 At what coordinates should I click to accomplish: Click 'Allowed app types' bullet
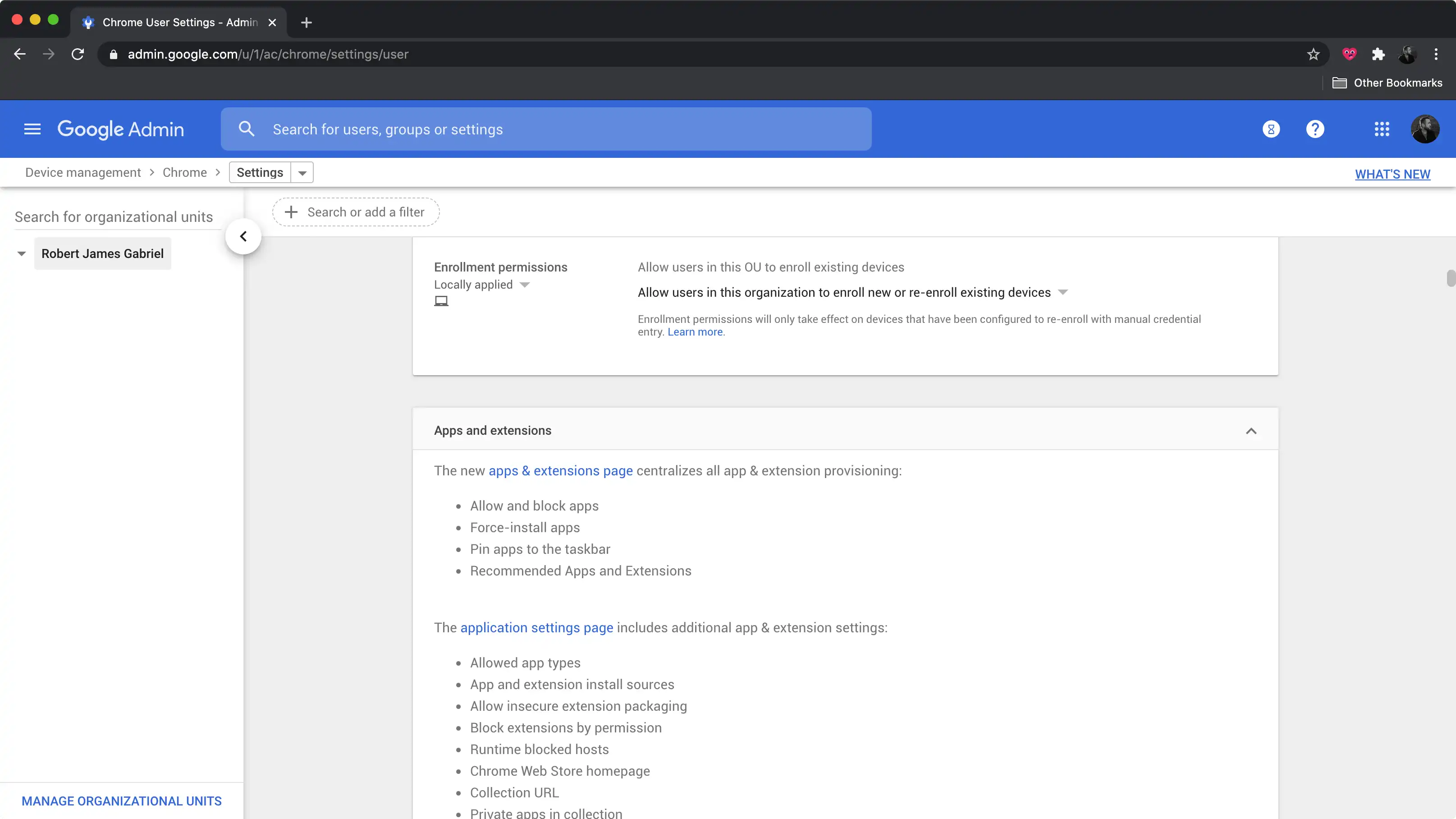(525, 663)
